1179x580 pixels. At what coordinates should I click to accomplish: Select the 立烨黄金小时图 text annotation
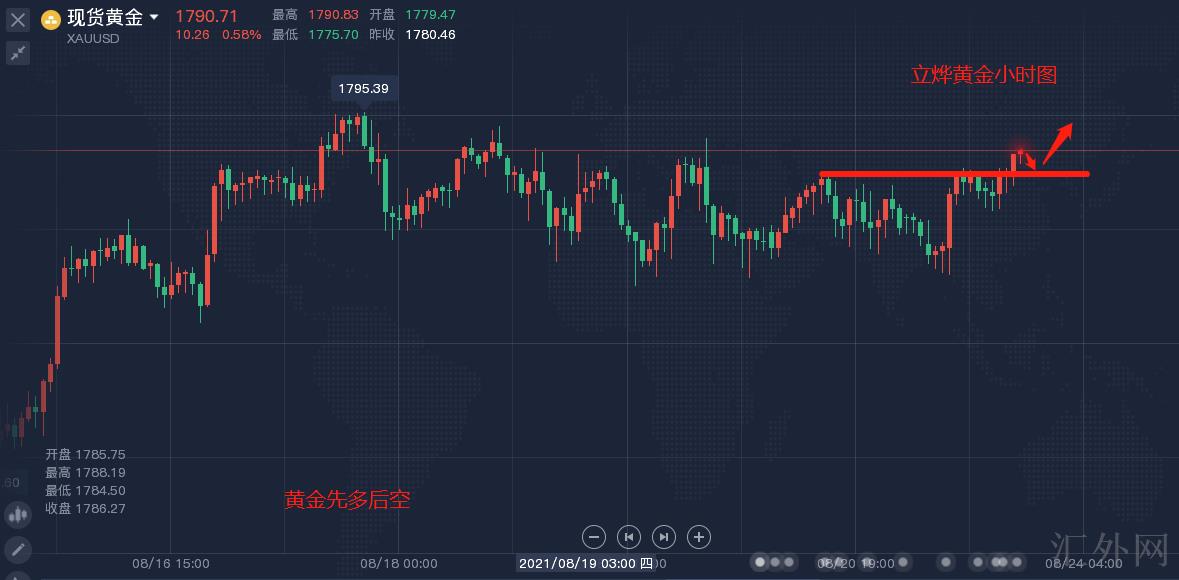coord(983,75)
